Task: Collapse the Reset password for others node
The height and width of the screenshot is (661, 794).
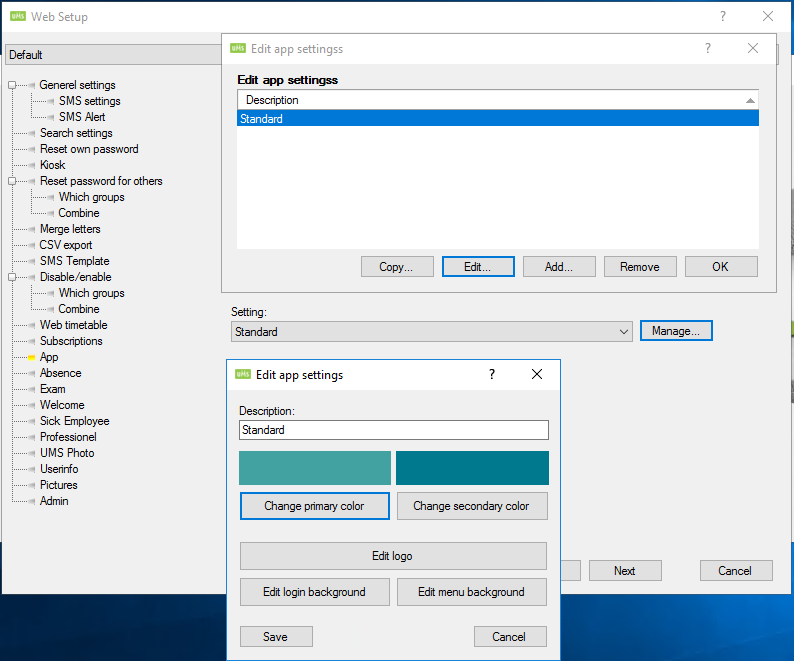Action: pyautogui.click(x=12, y=181)
